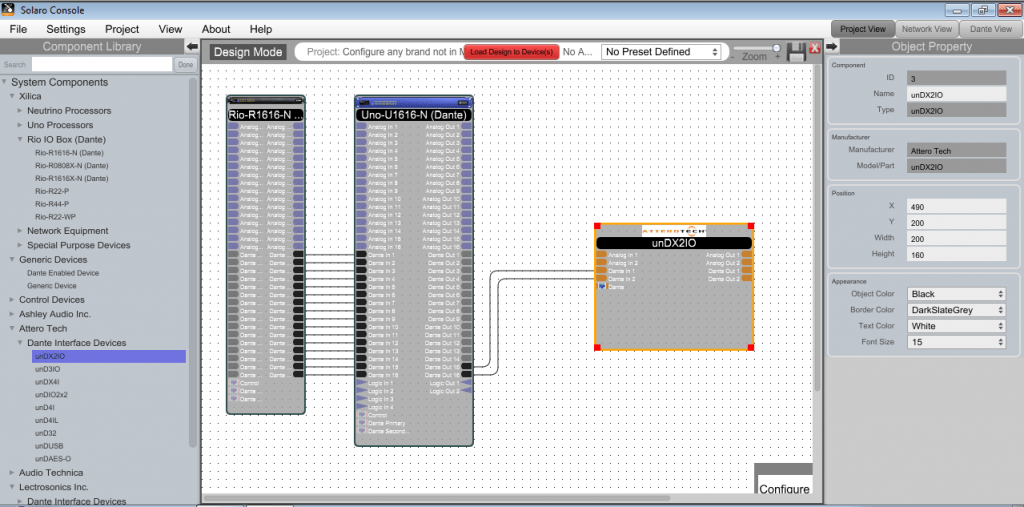
Task: Expand Neutrino Processors node
Action: pyautogui.click(x=20, y=110)
